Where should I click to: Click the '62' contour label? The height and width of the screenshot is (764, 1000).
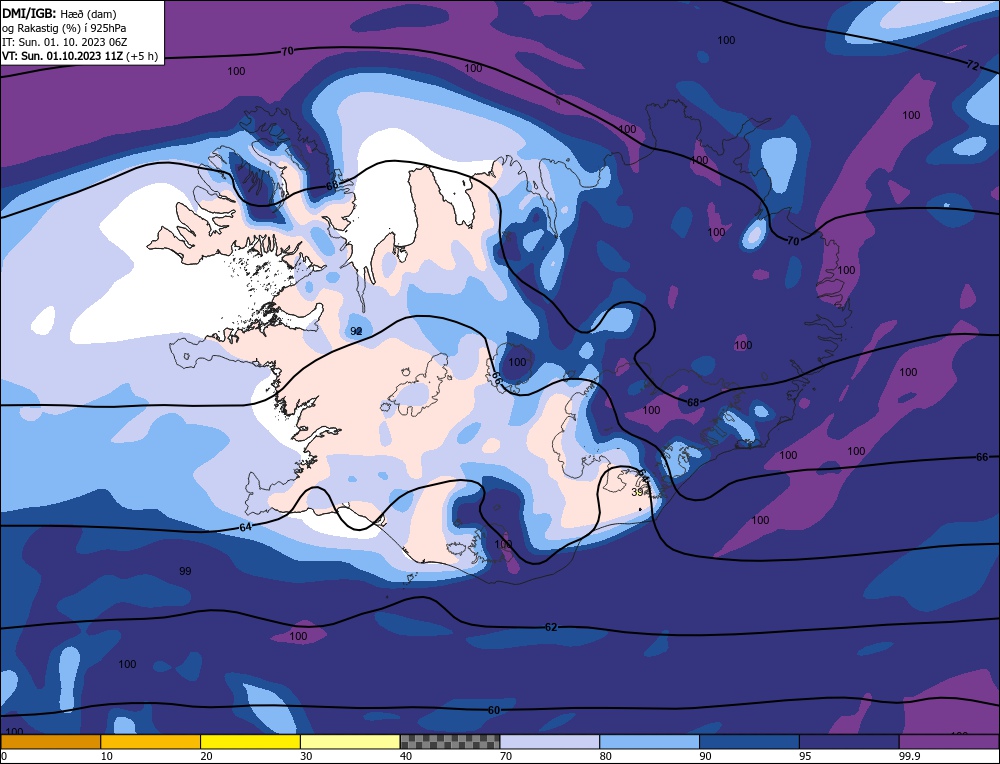click(551, 628)
